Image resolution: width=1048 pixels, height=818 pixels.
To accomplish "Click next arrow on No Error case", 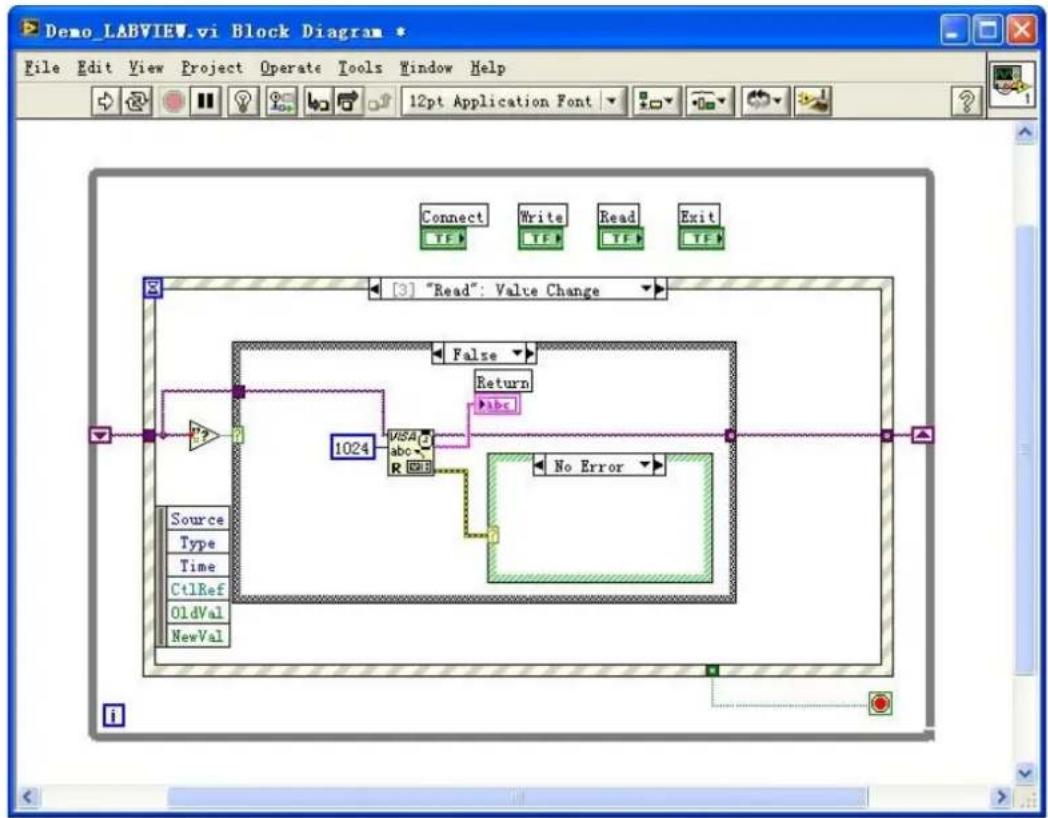I will pos(659,466).
